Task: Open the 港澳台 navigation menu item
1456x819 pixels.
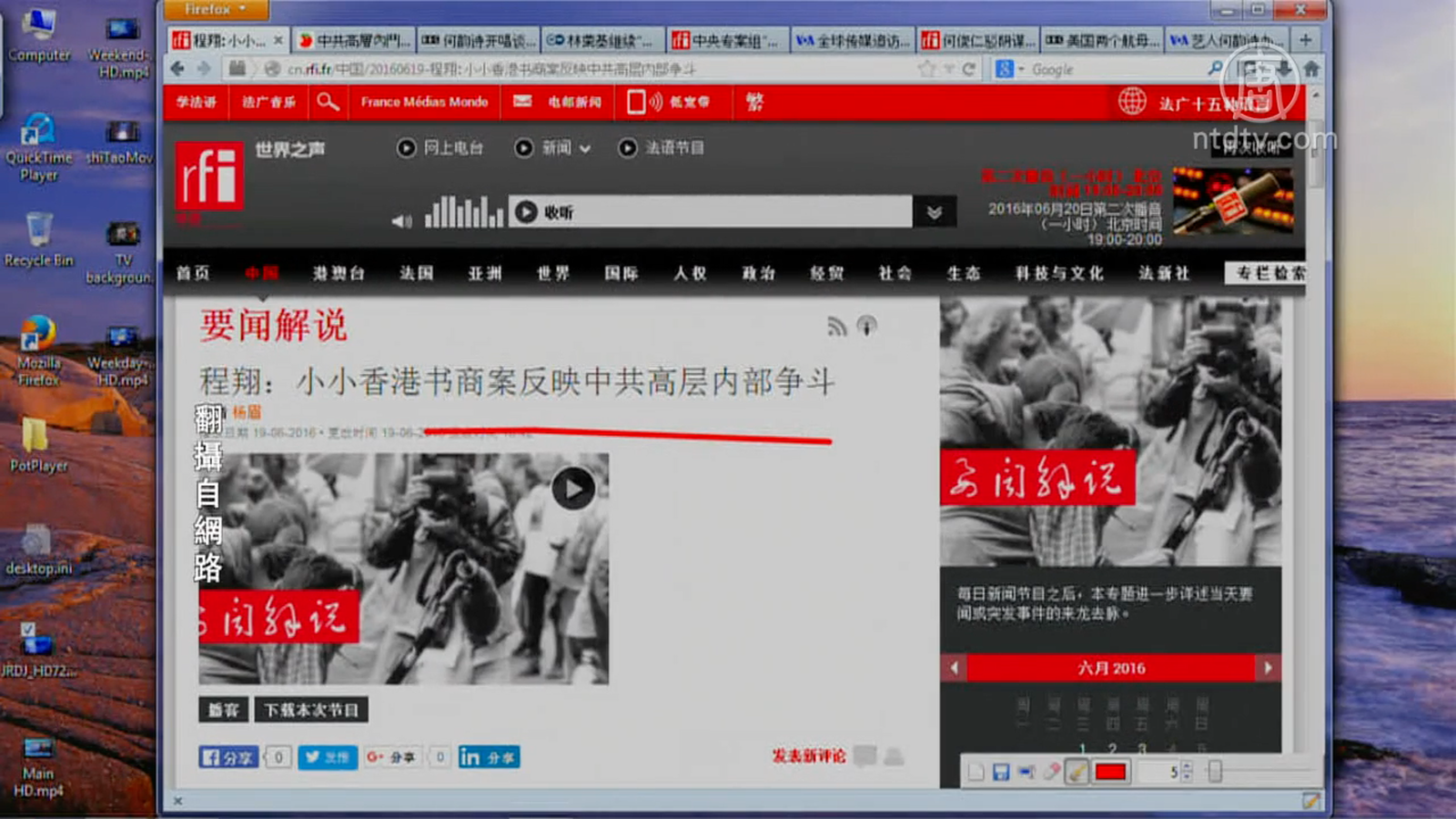Action: pyautogui.click(x=339, y=273)
